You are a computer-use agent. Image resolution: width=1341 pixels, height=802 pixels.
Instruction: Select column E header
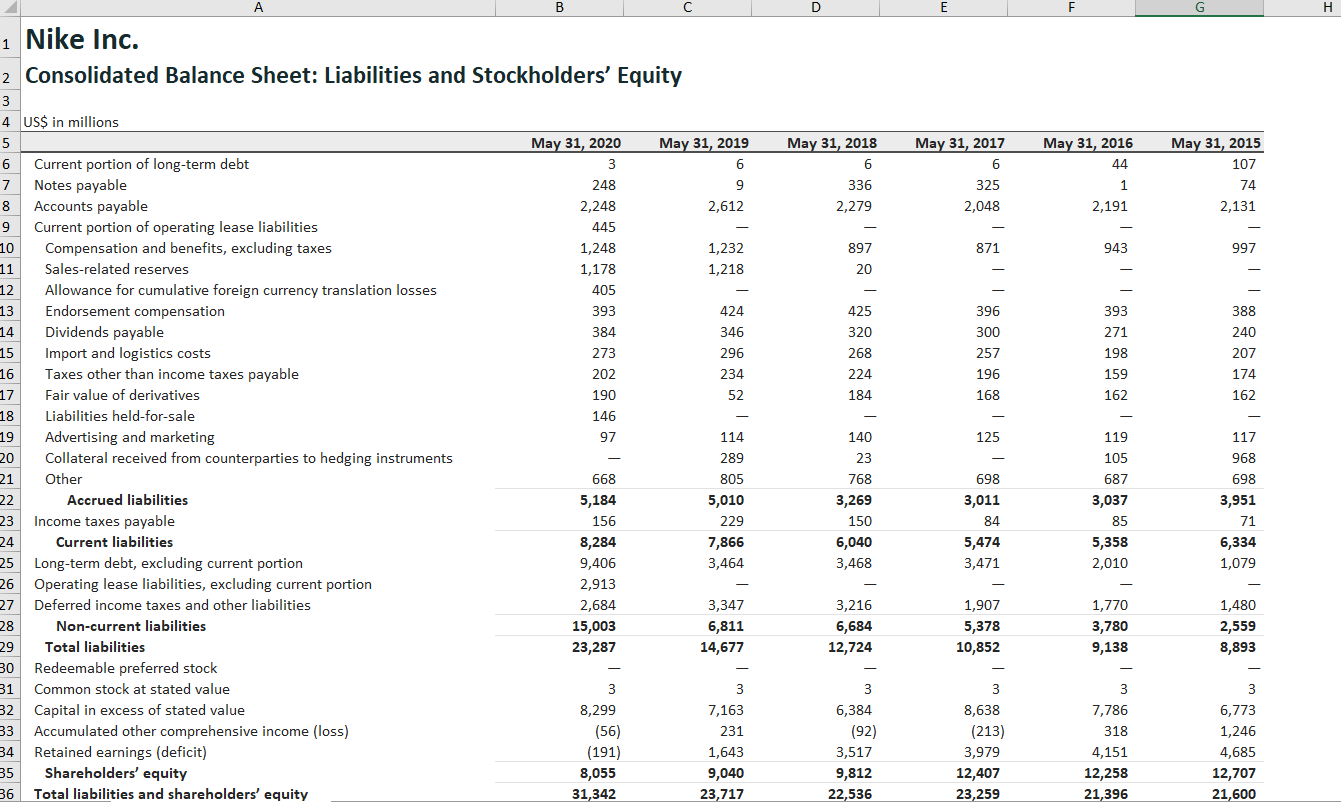pyautogui.click(x=943, y=8)
